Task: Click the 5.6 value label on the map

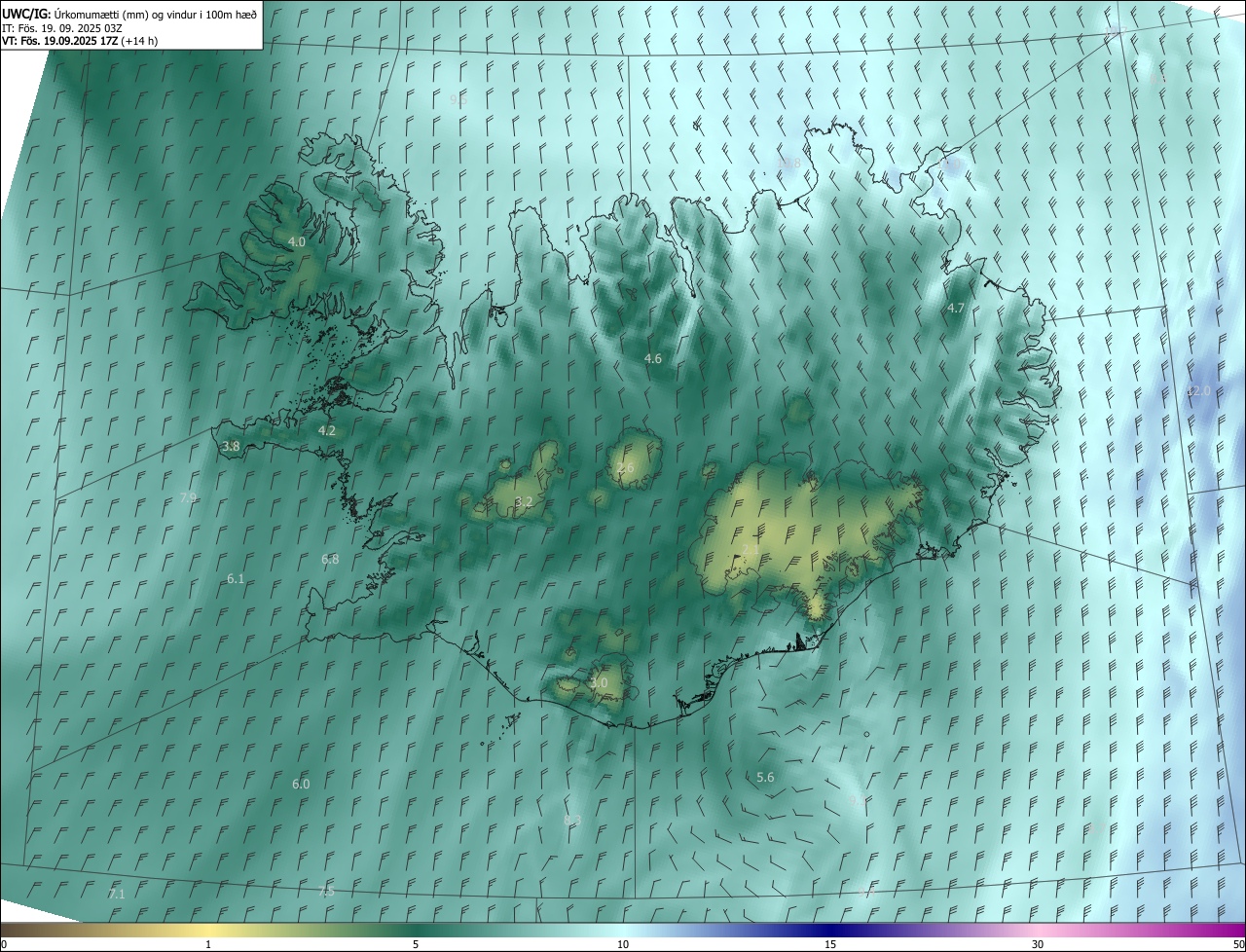Action: pos(765,777)
